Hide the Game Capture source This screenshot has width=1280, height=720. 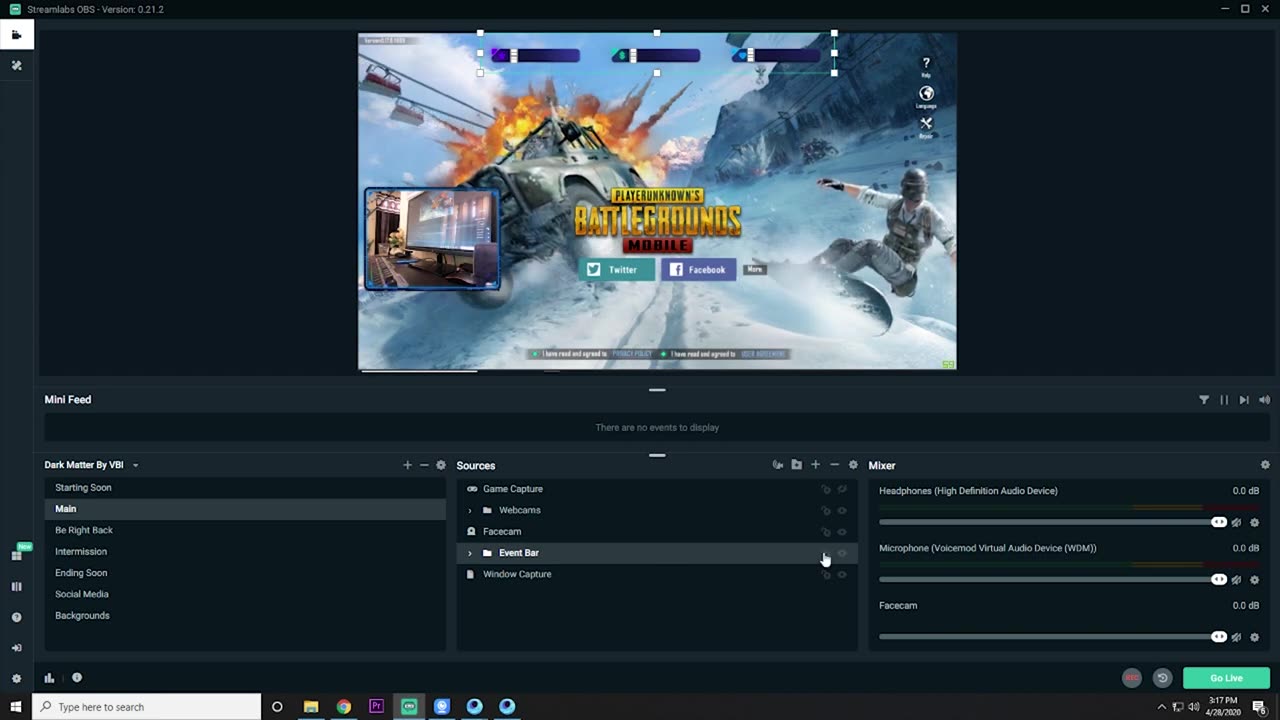click(x=842, y=489)
